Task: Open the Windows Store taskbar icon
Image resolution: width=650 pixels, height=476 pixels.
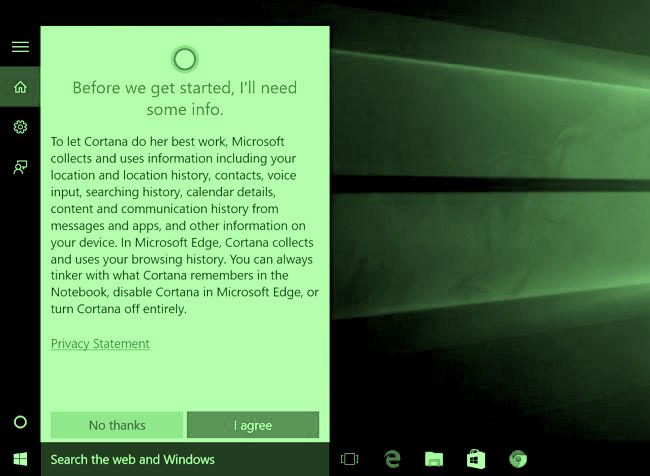Action: [476, 459]
